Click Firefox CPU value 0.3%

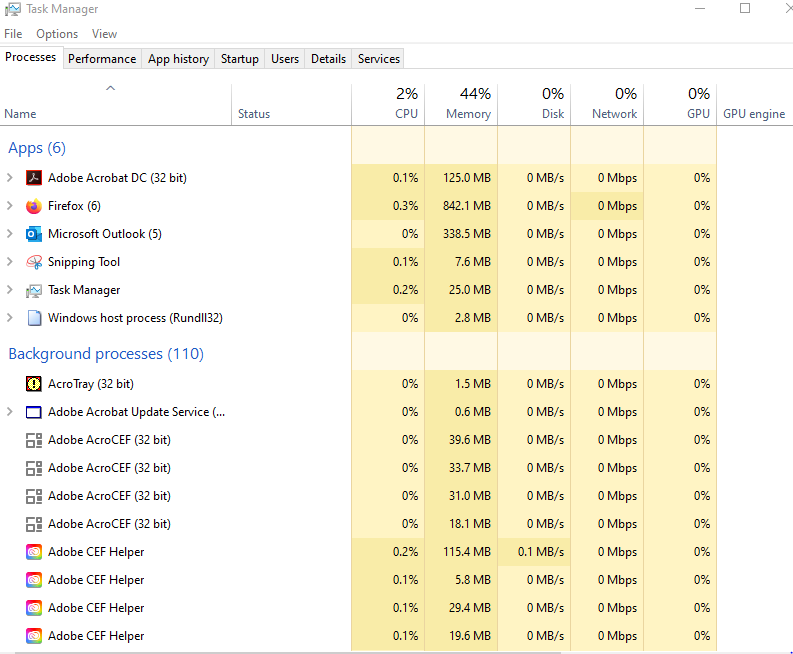click(x=406, y=206)
